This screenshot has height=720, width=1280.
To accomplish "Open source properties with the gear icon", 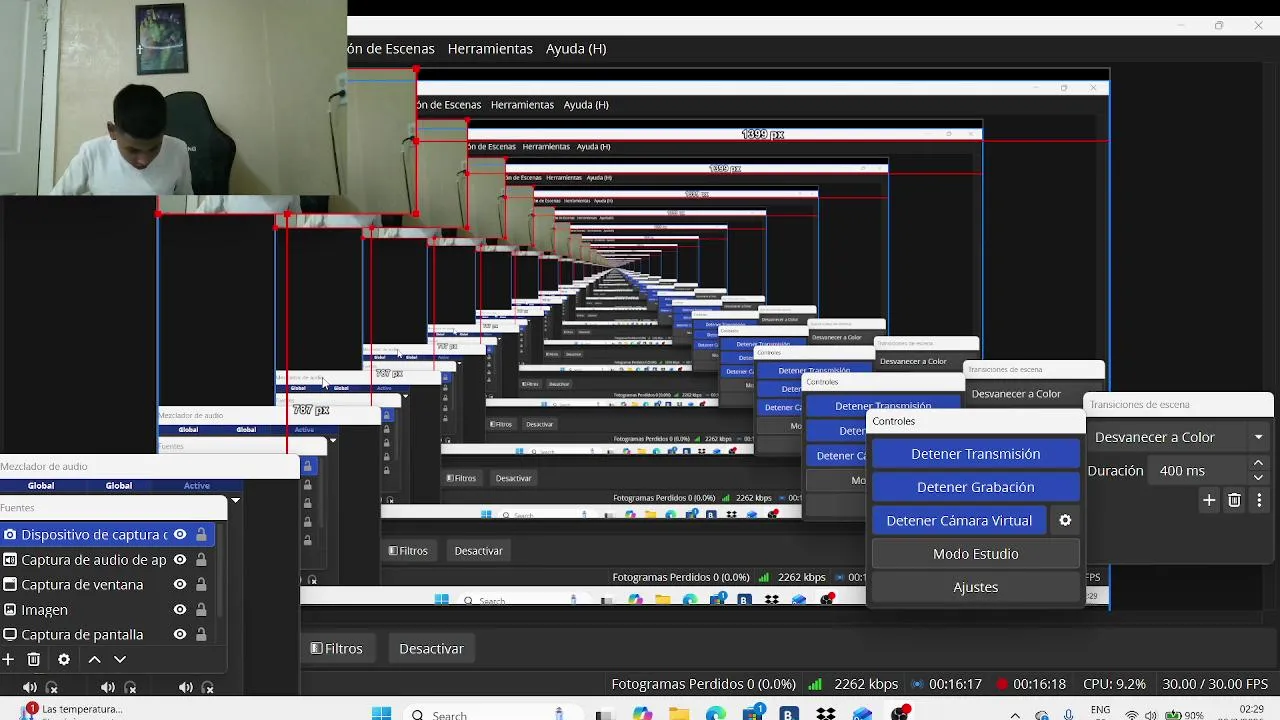I will point(64,659).
